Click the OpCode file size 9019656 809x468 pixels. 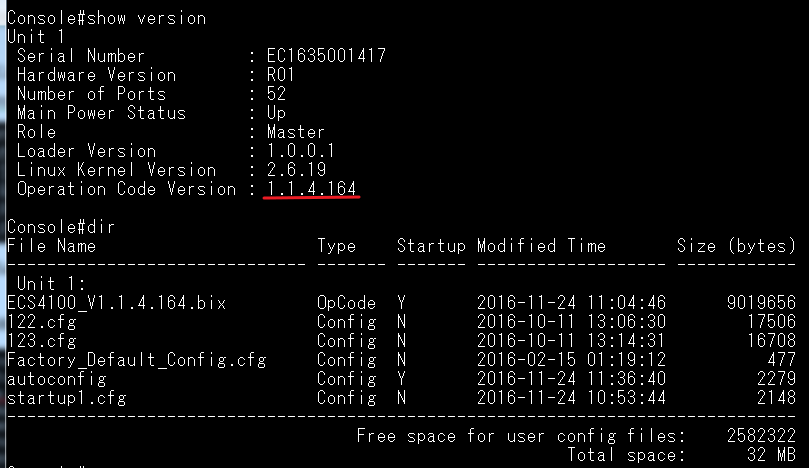761,303
